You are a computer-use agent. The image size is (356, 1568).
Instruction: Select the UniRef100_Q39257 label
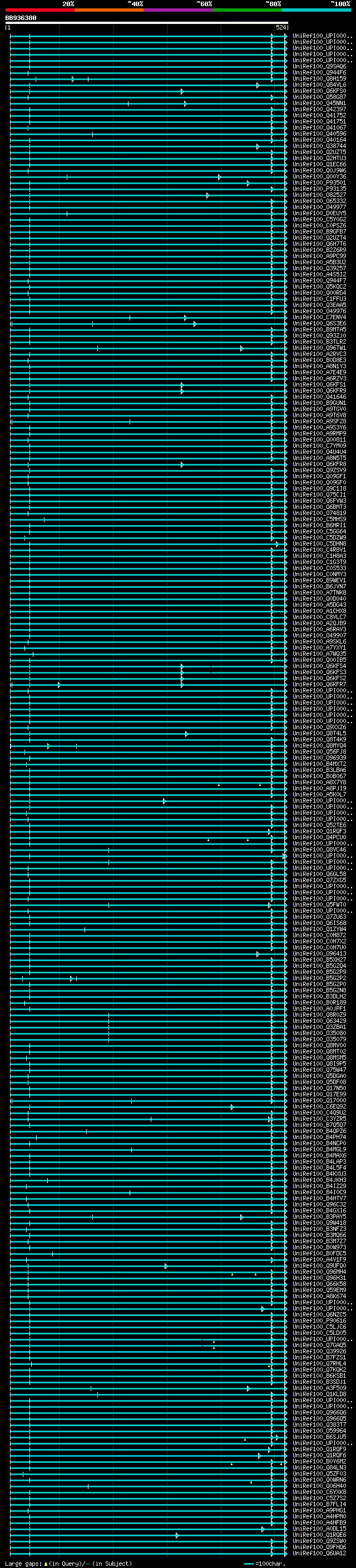click(x=319, y=269)
